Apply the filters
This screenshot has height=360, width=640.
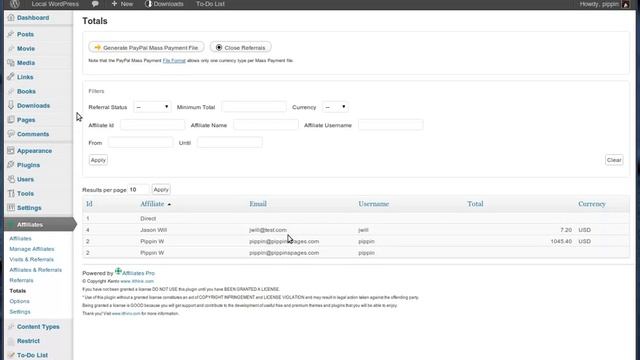(x=98, y=160)
